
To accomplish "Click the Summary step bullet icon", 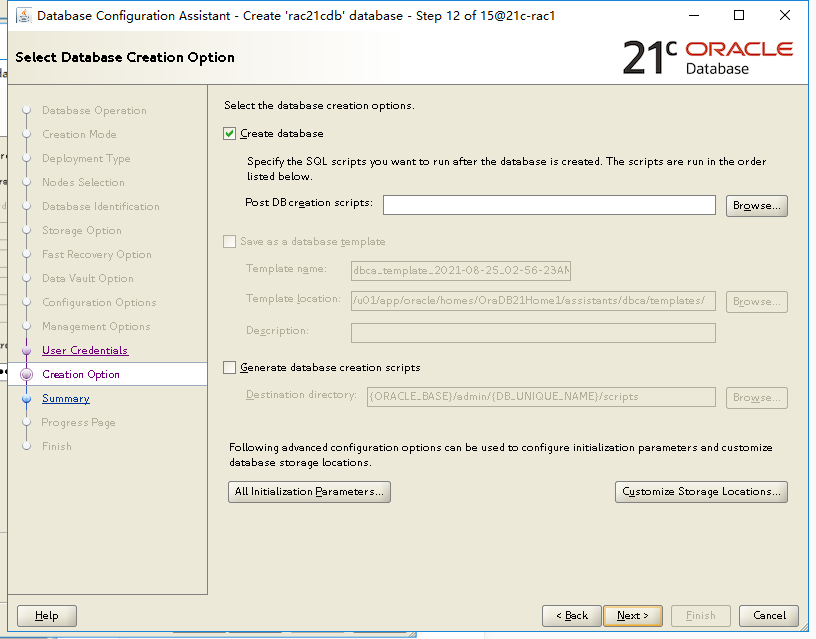I will (27, 399).
